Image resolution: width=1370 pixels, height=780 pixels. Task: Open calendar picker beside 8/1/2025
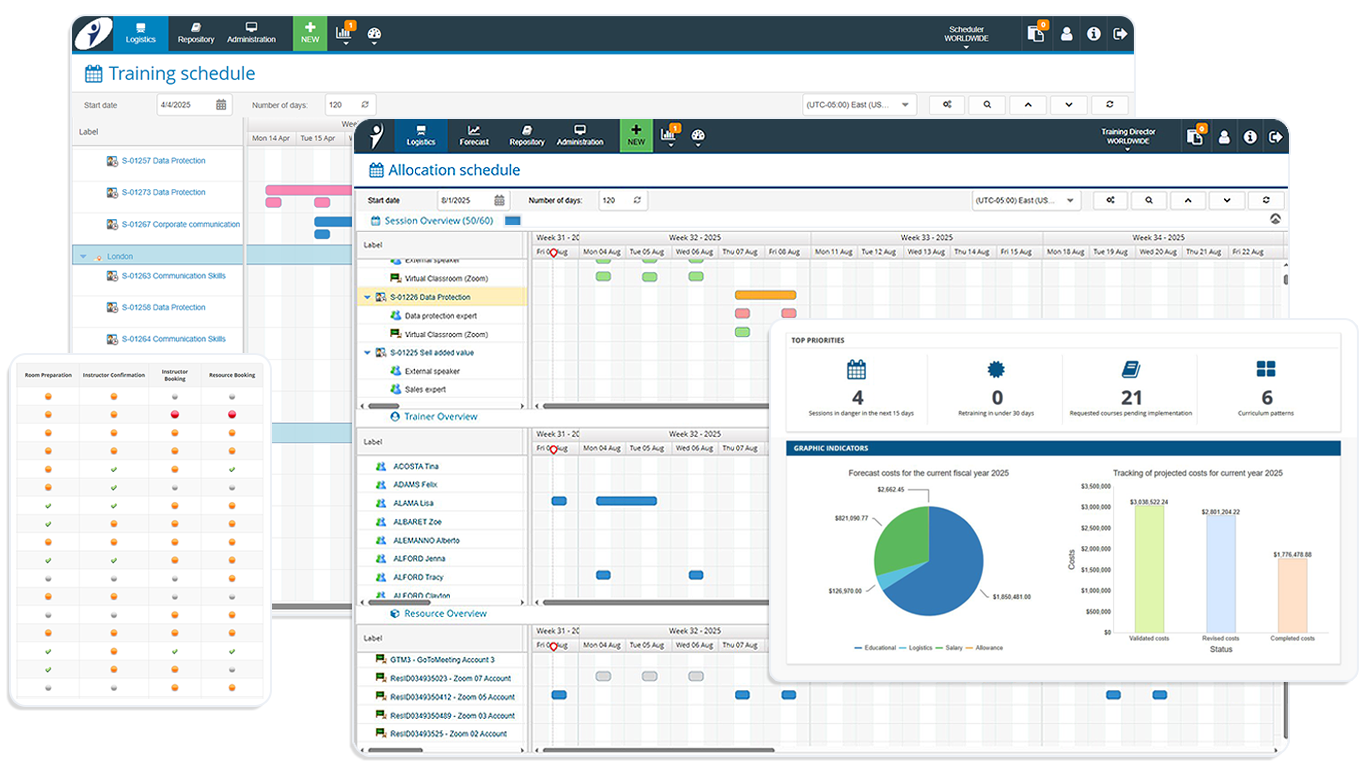point(500,201)
